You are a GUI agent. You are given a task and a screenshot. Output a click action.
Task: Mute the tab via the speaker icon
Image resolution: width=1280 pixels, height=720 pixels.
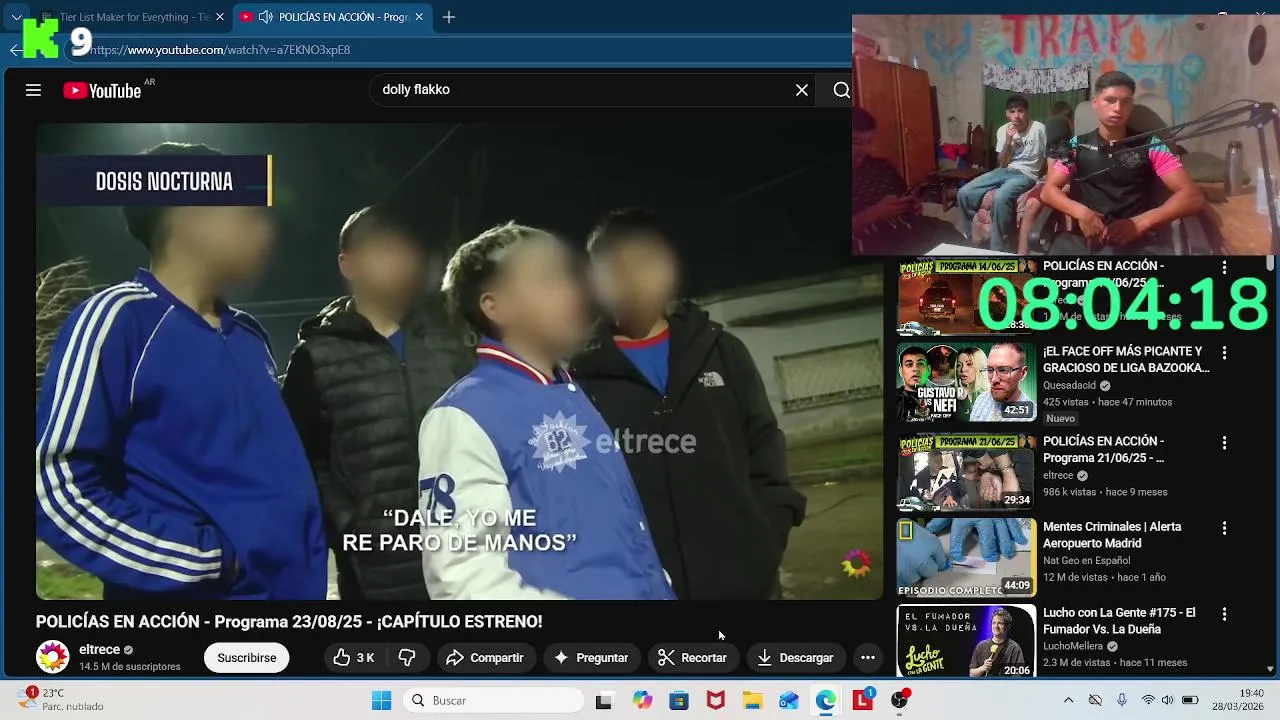[265, 17]
